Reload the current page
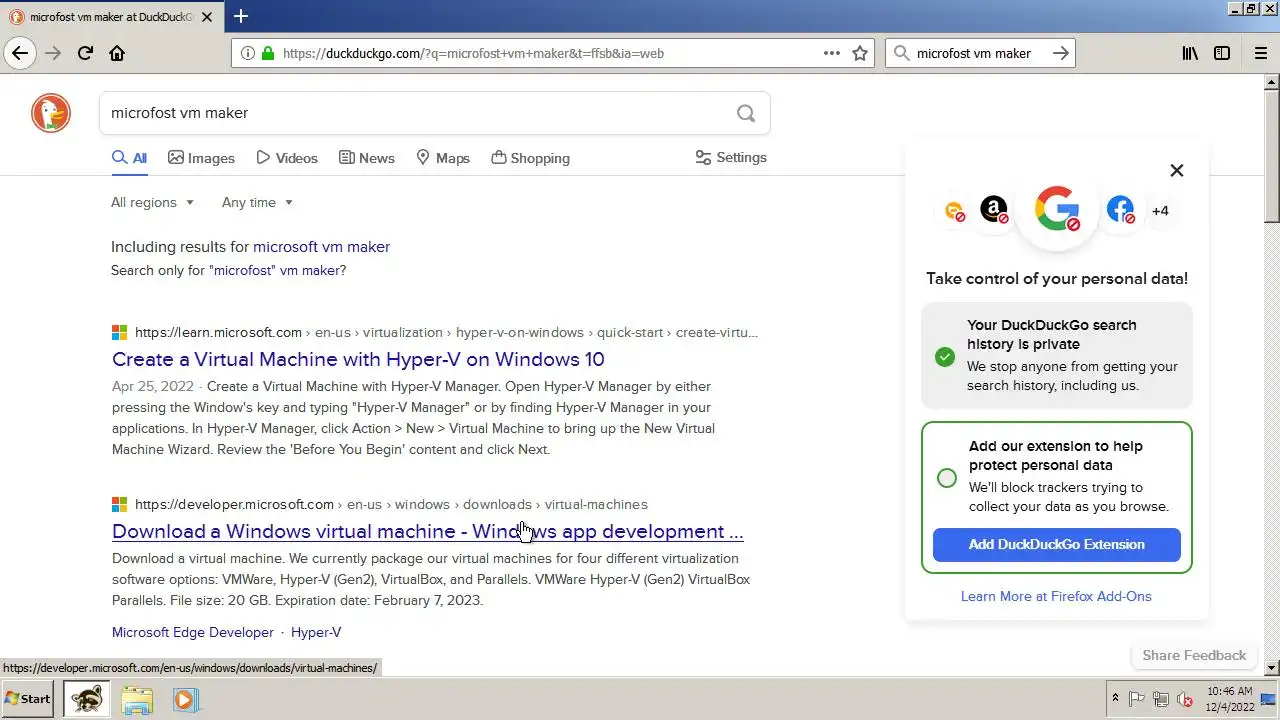The image size is (1280, 720). tap(85, 53)
